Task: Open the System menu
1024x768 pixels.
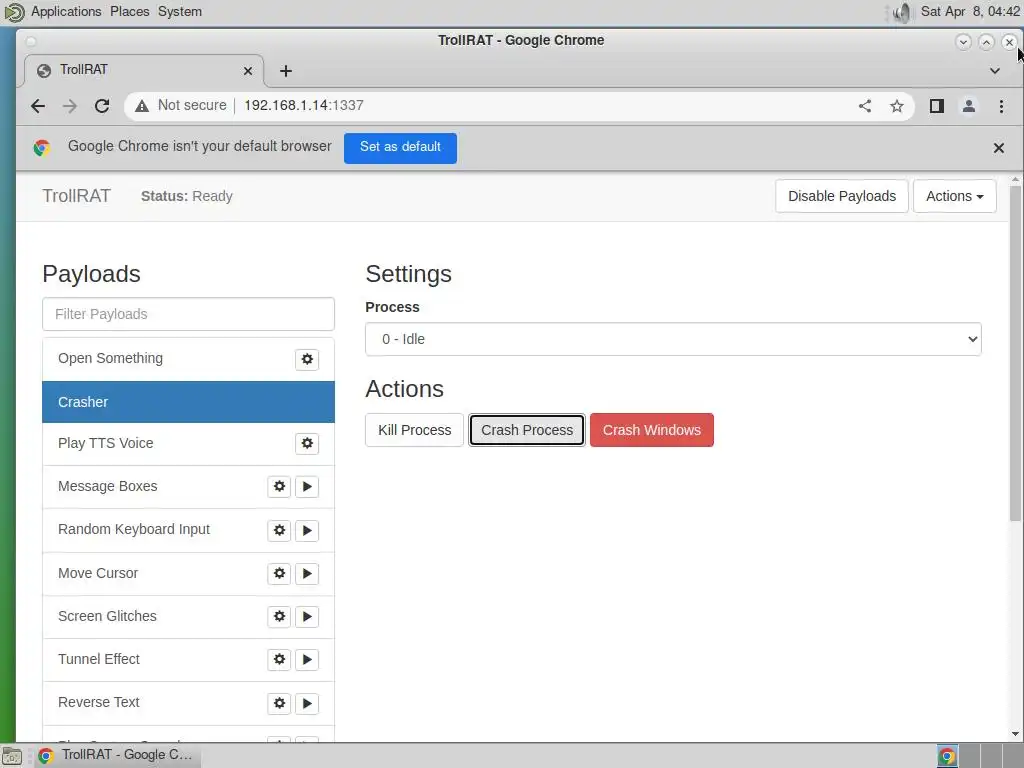Action: click(180, 12)
